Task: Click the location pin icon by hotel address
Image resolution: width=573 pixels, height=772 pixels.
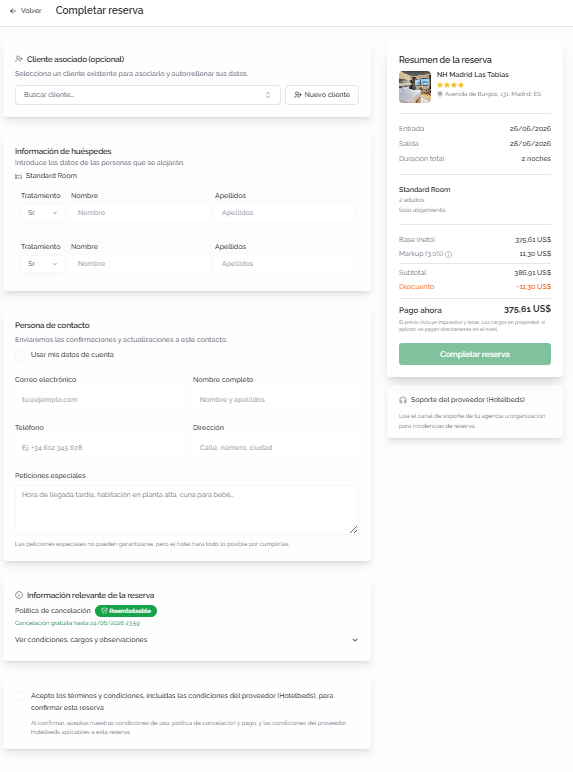Action: click(440, 94)
